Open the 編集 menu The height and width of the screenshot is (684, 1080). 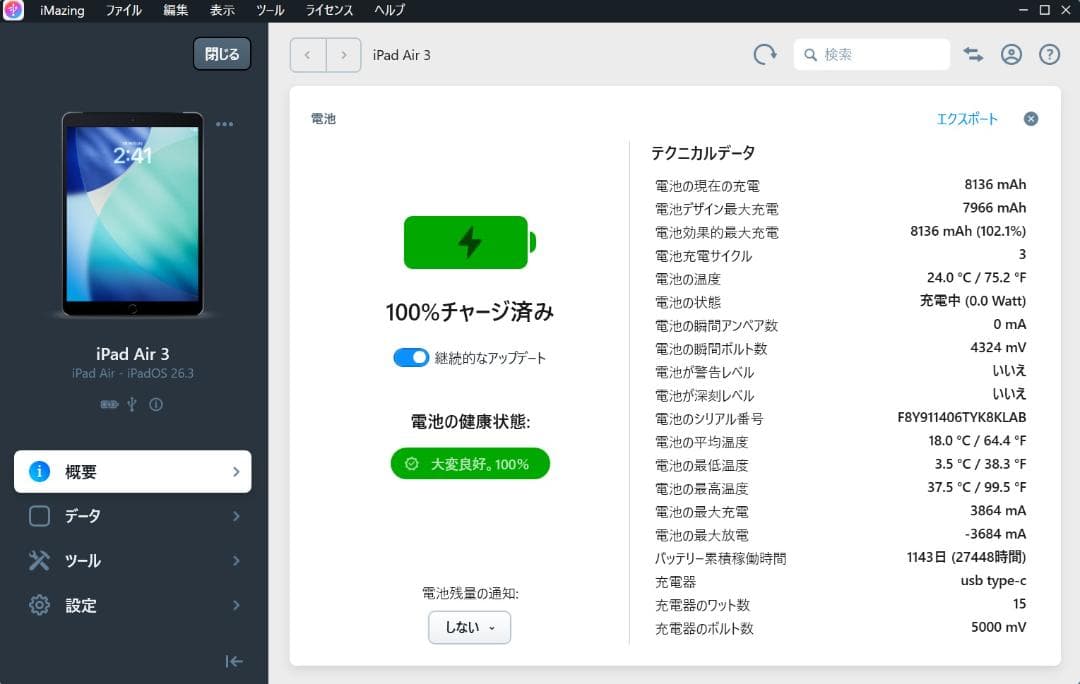tap(176, 10)
